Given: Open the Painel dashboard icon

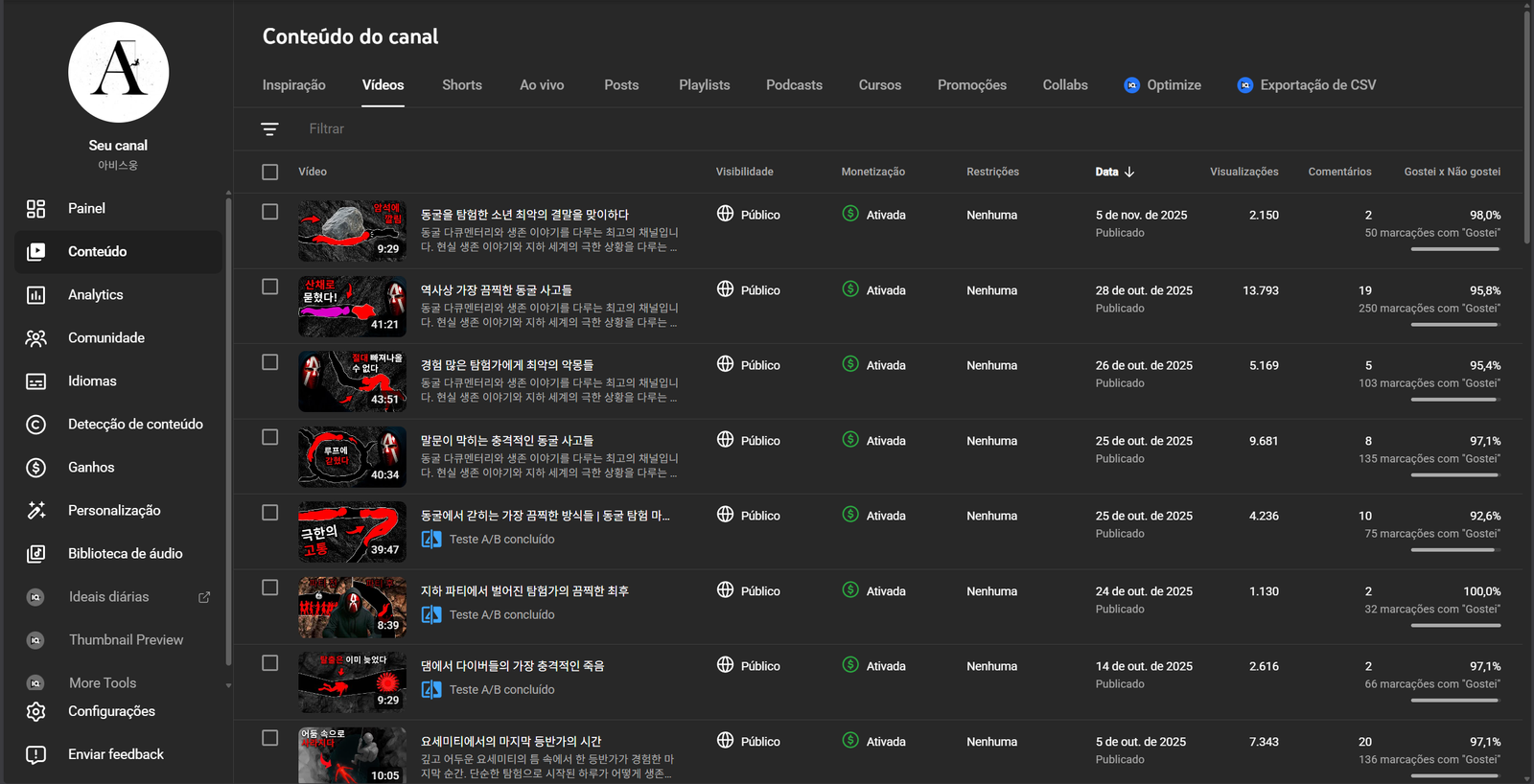Looking at the screenshot, I should coord(35,209).
